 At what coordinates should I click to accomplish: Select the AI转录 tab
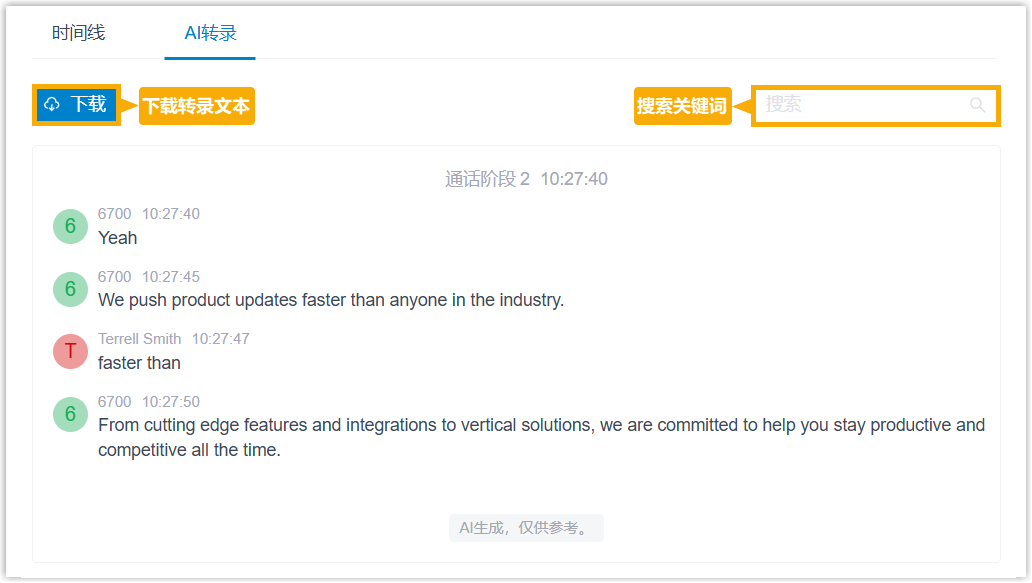[210, 33]
